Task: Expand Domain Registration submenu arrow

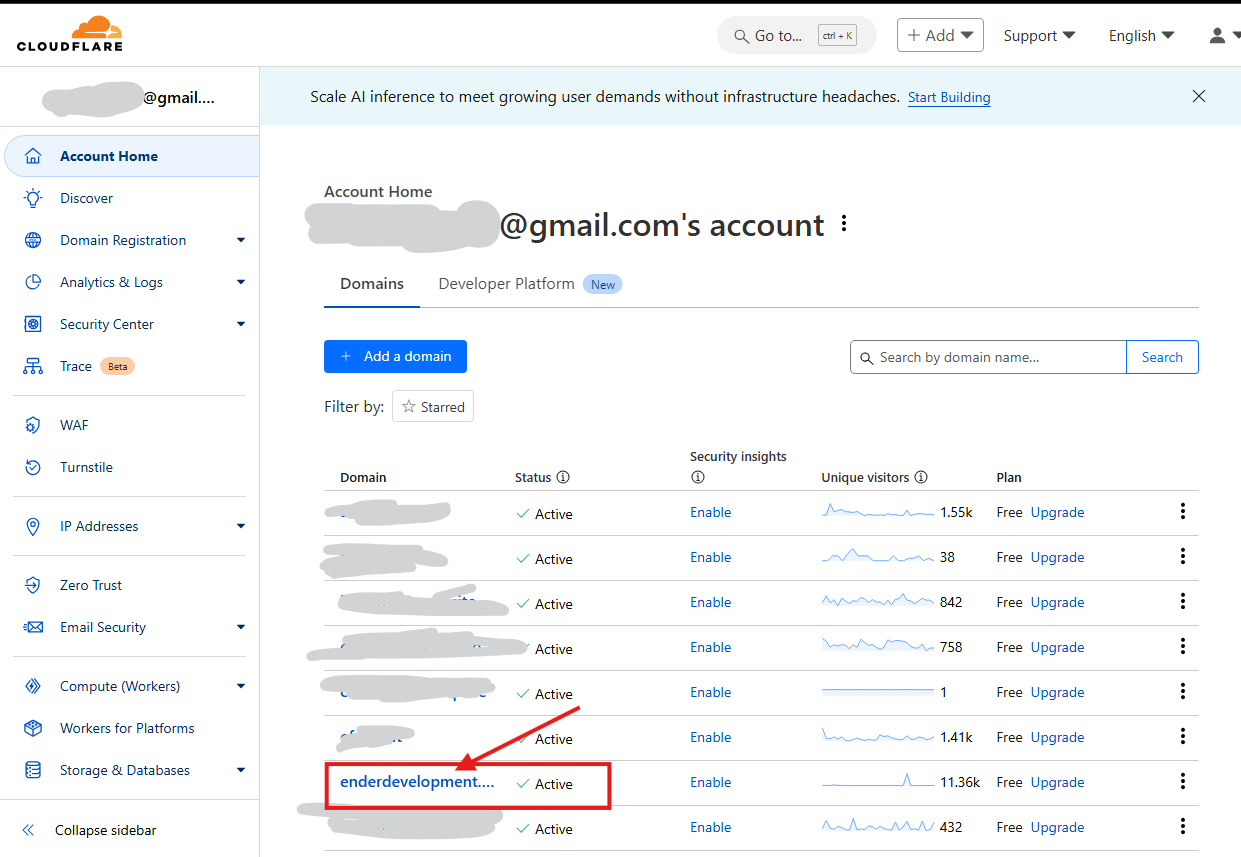Action: (241, 240)
